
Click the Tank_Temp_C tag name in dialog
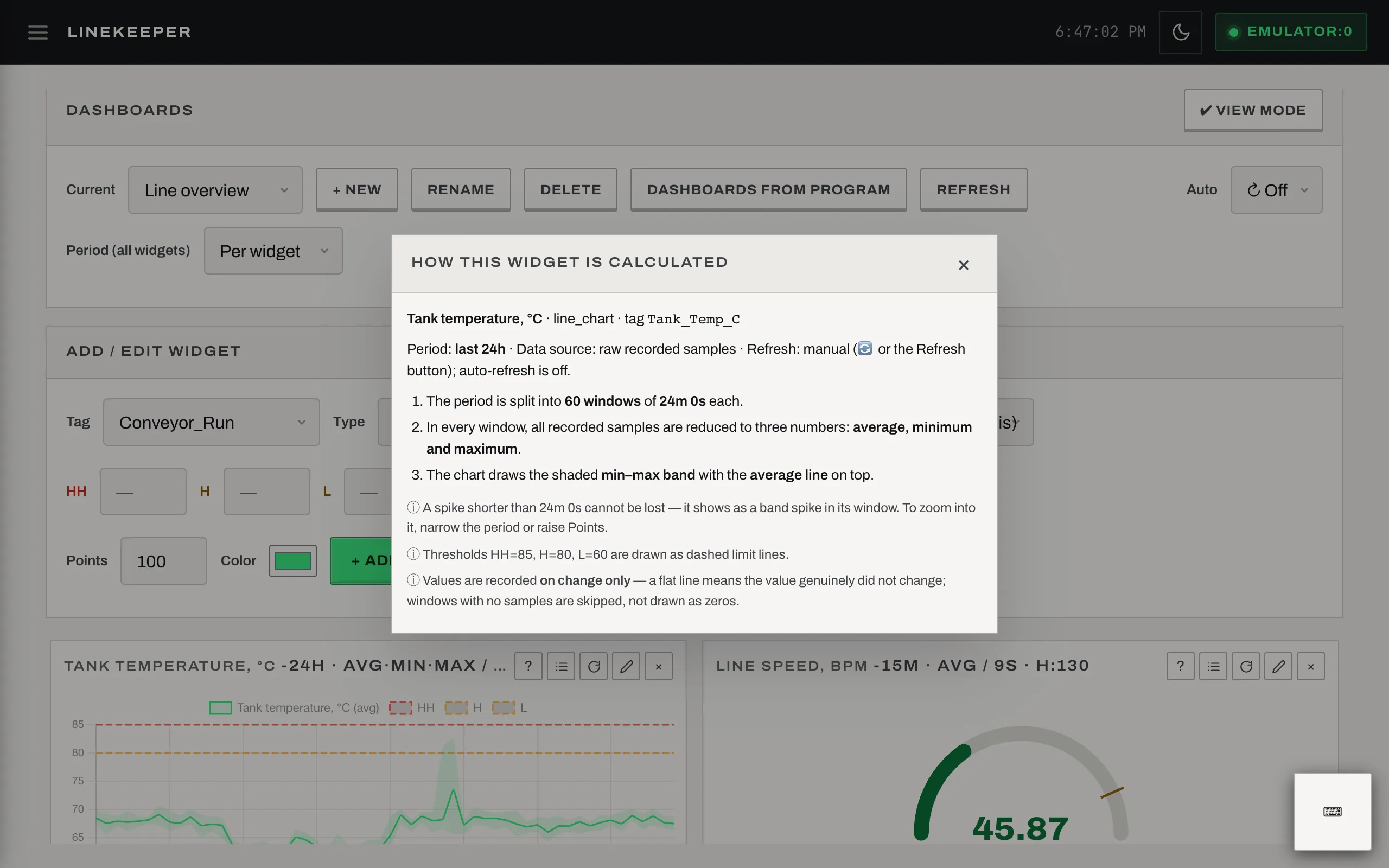coord(693,319)
